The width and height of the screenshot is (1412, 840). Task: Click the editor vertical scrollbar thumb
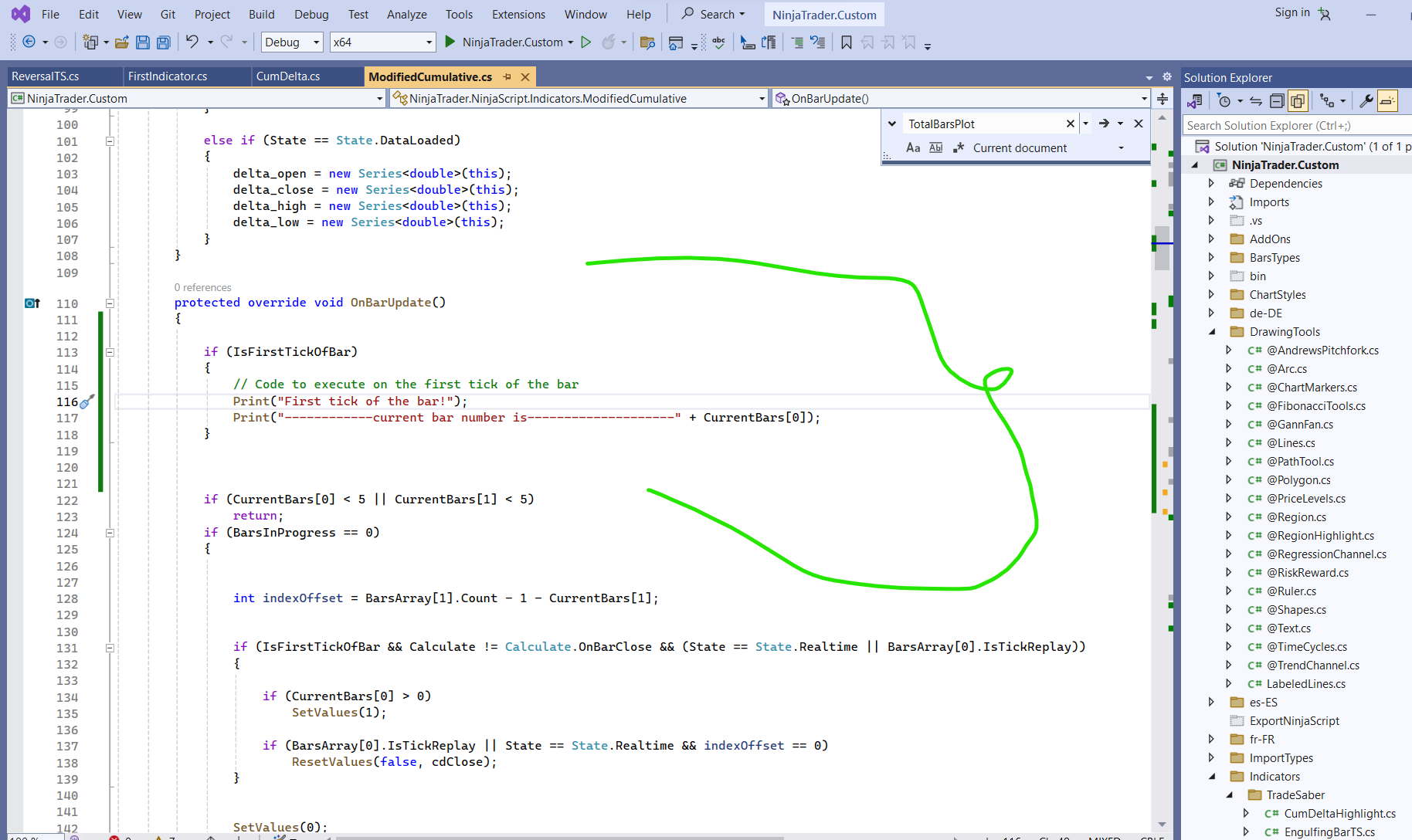1163,248
